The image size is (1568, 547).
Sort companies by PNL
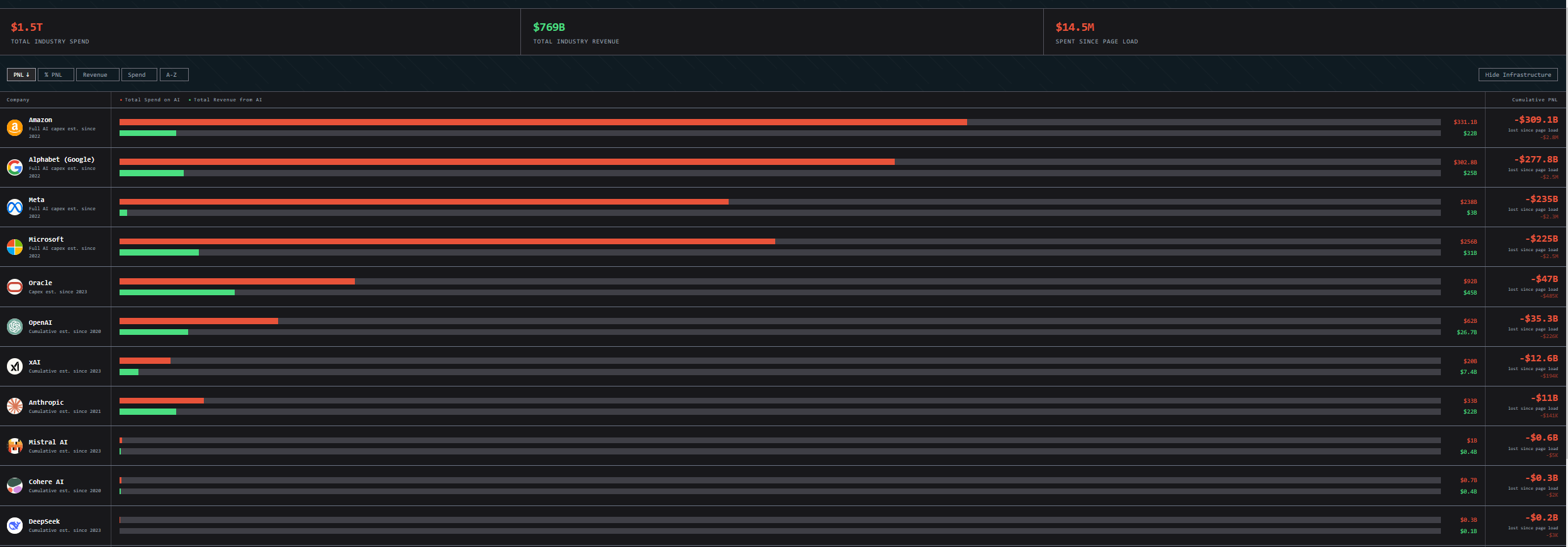tap(21, 74)
